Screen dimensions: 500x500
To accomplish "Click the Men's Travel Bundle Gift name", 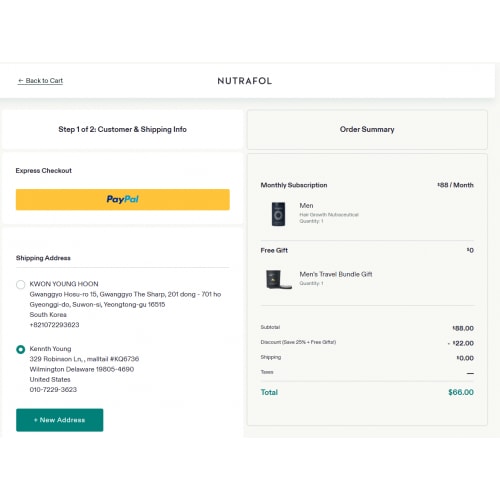I will (x=336, y=274).
